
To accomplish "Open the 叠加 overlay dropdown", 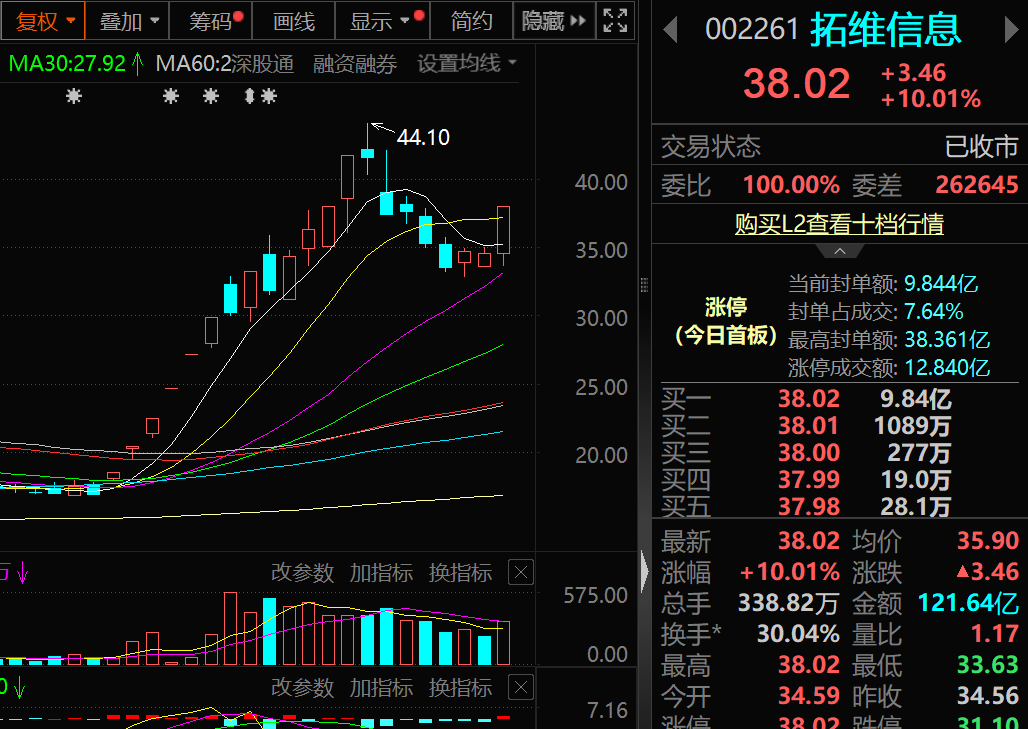I will pyautogui.click(x=128, y=22).
